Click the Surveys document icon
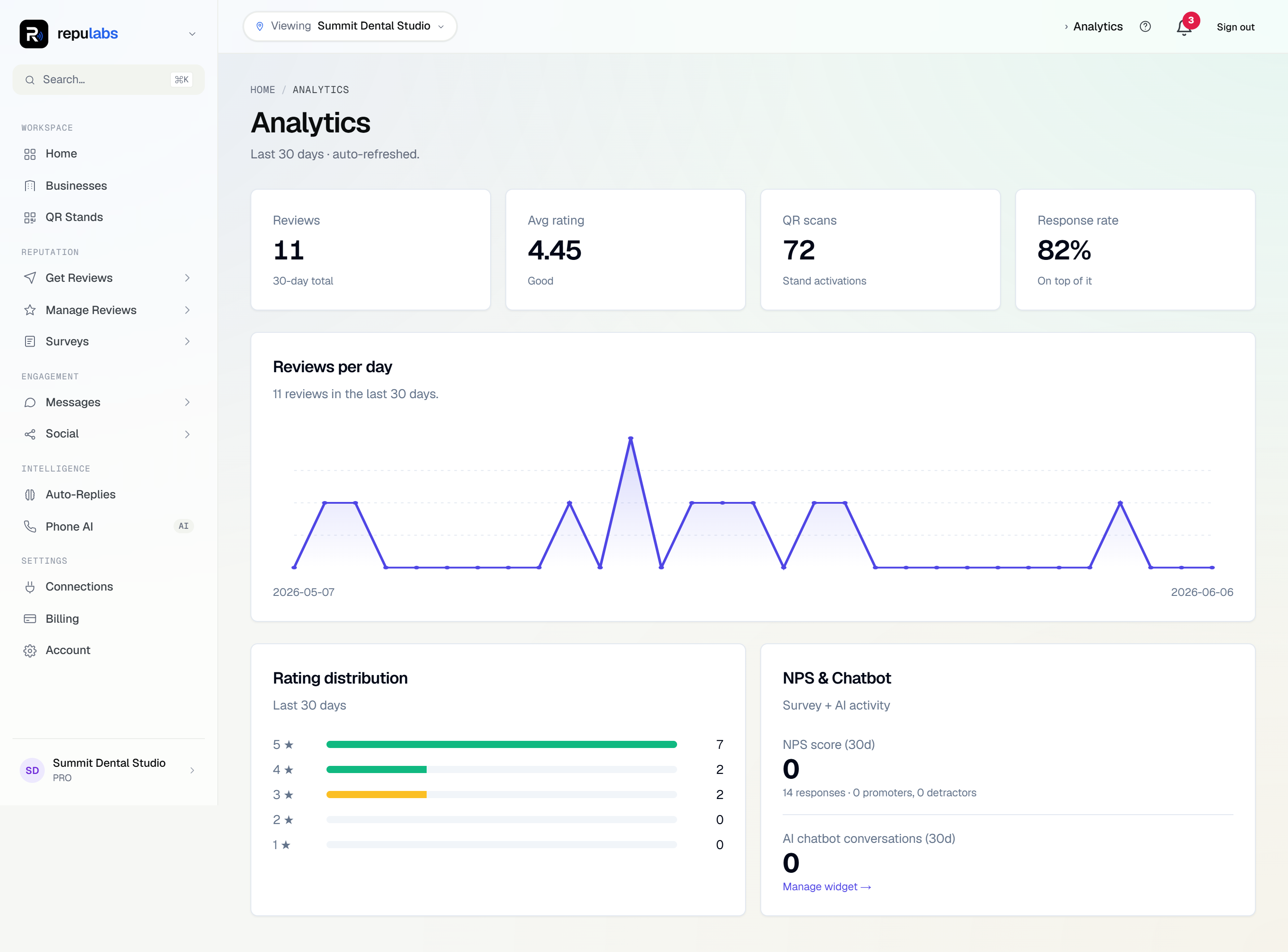Screen dimensions: 1288x952 click(30, 342)
